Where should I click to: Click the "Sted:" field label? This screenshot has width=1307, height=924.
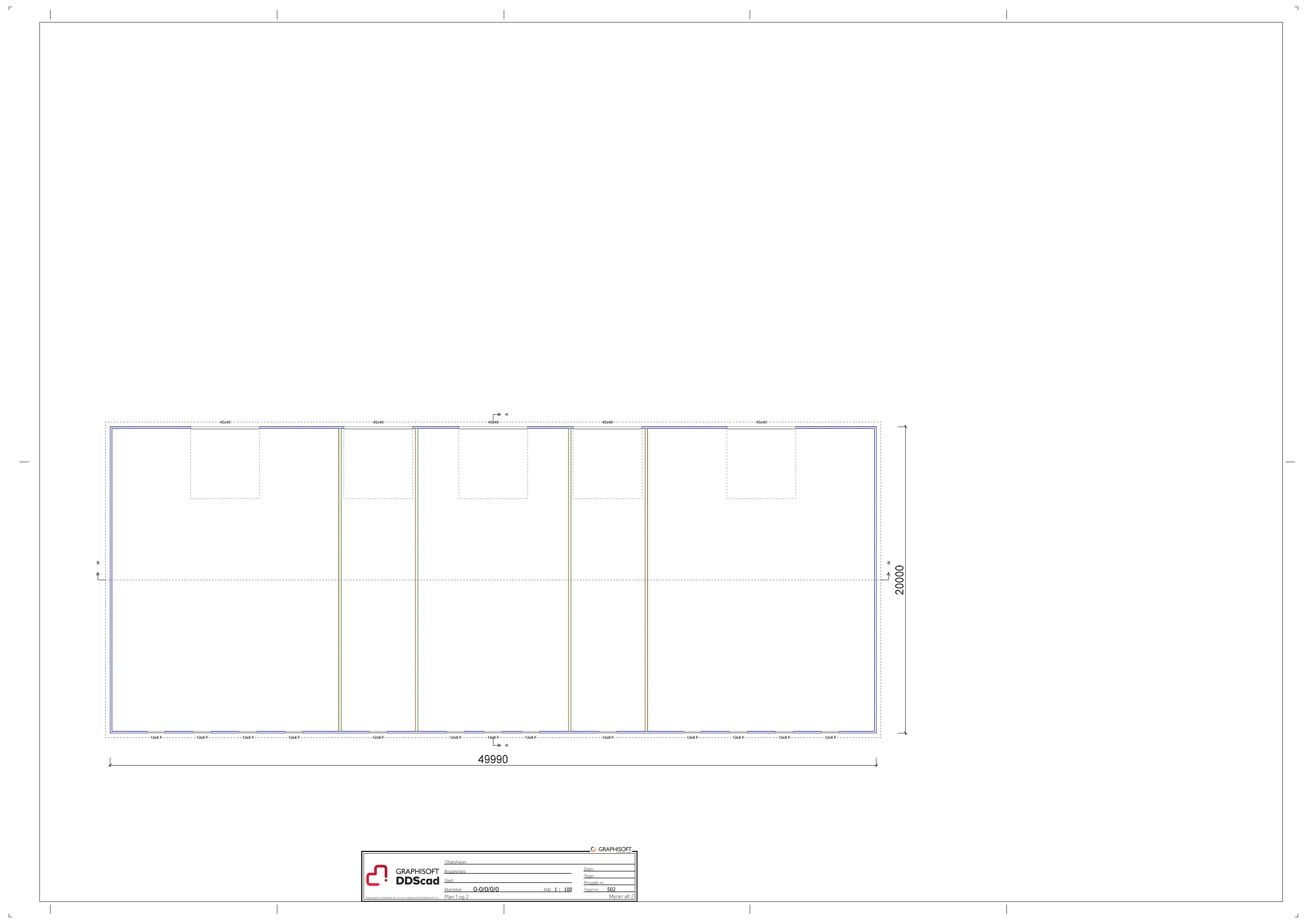[x=449, y=881]
